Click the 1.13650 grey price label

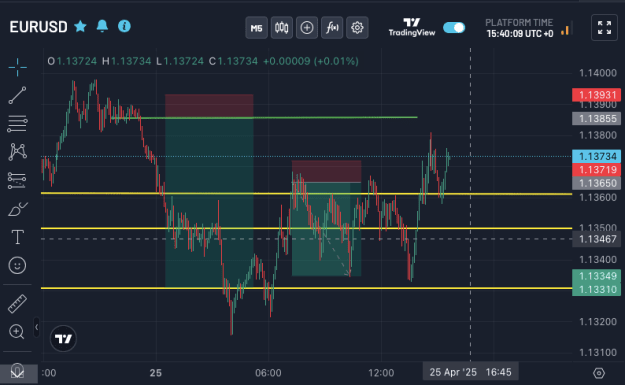596,183
